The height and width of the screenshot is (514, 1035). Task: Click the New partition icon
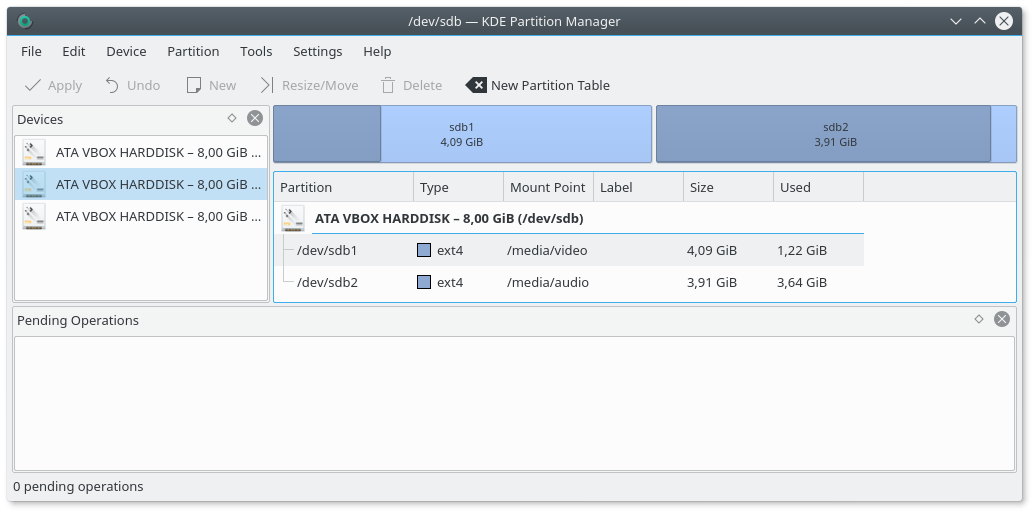point(194,85)
